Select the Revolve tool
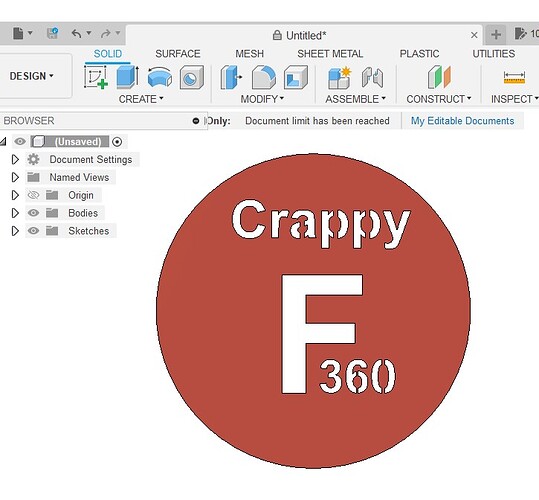The image size is (539, 500). 160,77
